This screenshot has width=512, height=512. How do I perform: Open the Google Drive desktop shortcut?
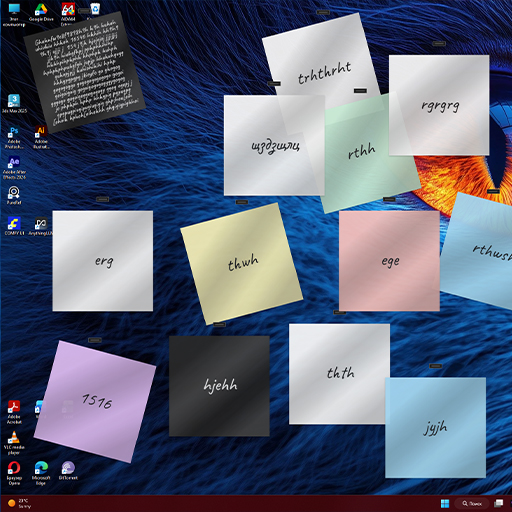41,12
